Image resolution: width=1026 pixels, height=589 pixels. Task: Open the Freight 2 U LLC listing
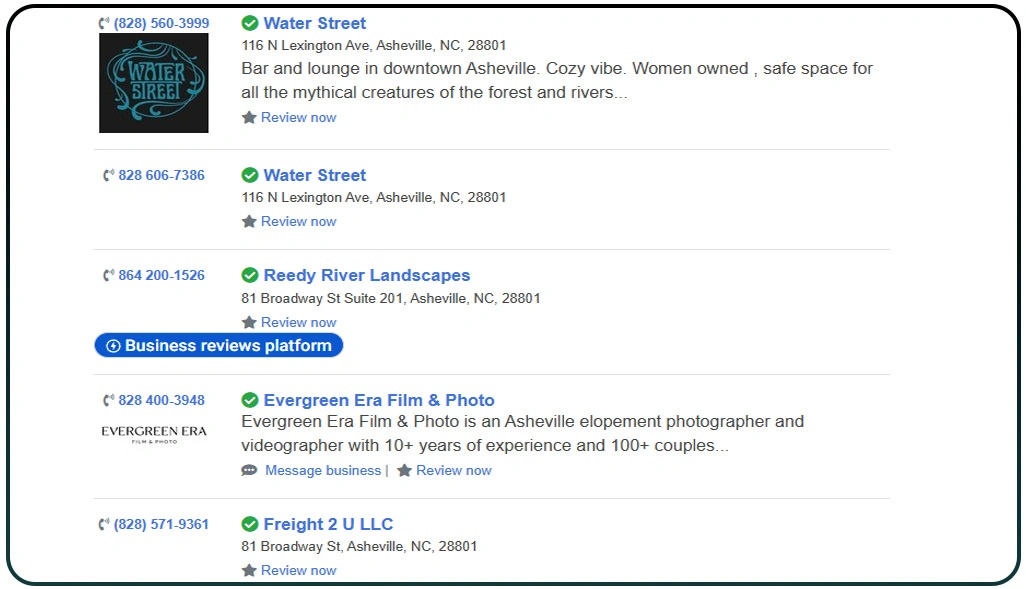coord(328,525)
